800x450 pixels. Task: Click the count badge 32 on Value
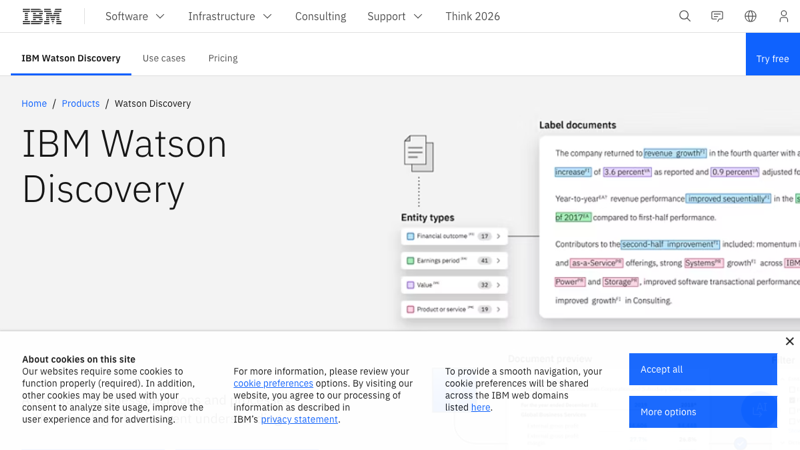point(484,285)
